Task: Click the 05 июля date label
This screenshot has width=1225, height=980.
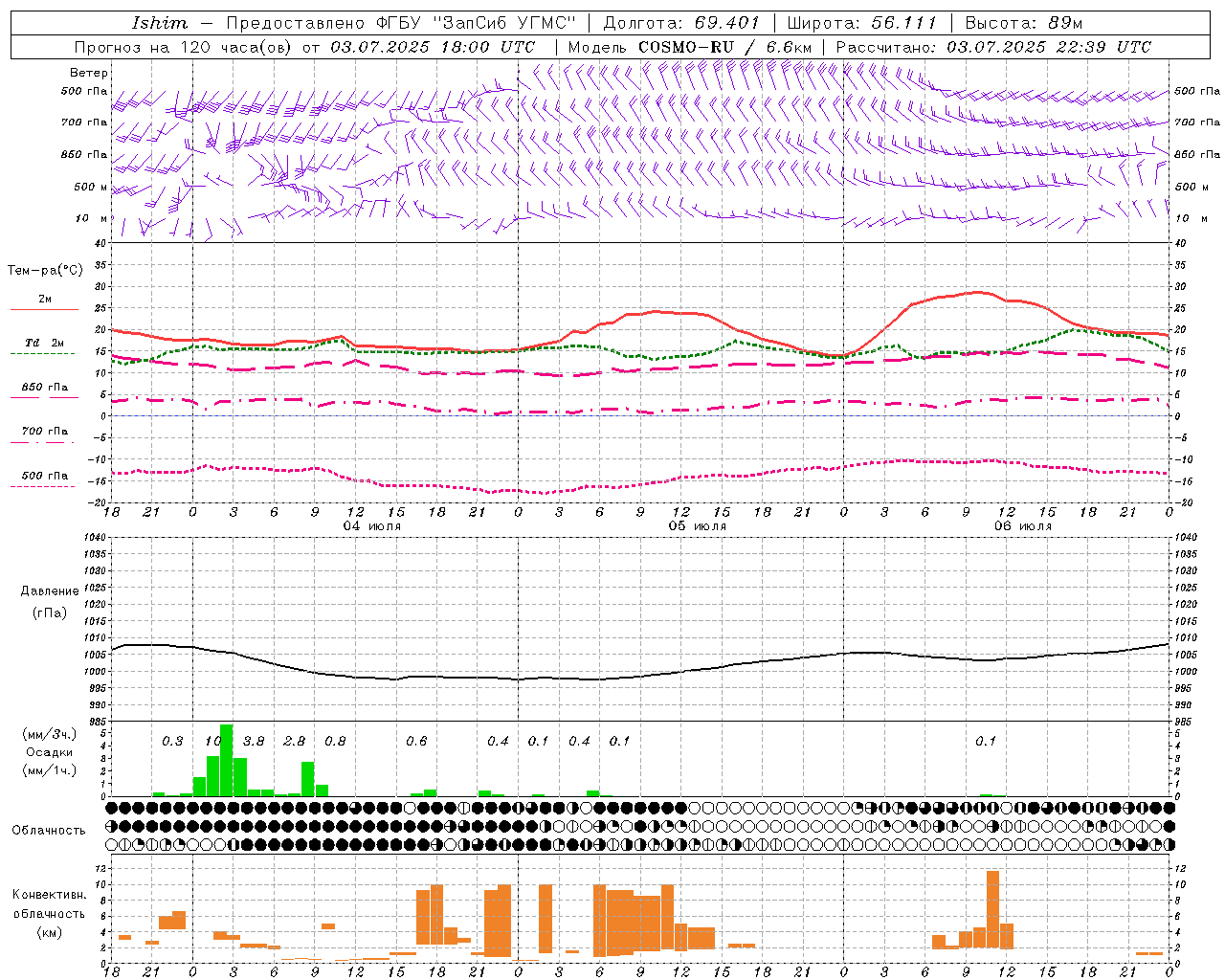Action: coord(698,526)
